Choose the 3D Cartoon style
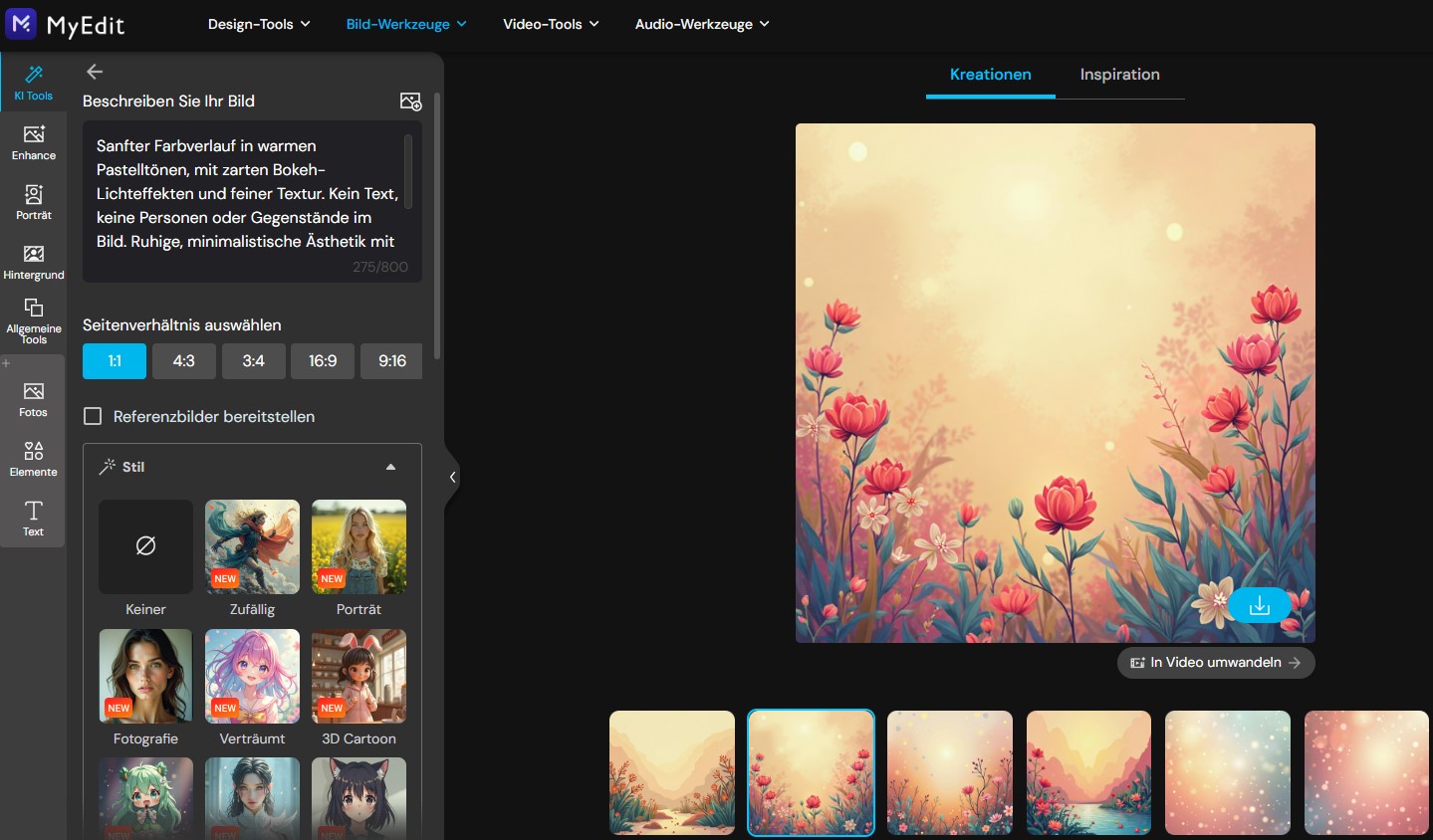Viewport: 1433px width, 840px height. point(358,676)
